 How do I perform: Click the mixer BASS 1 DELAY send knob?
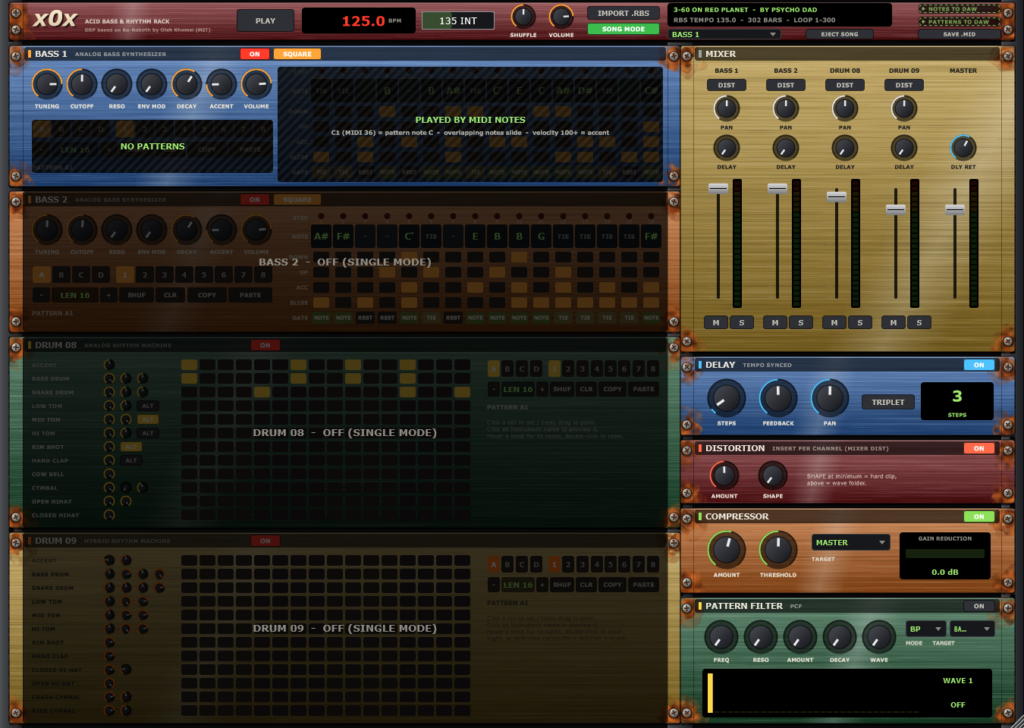(x=726, y=148)
